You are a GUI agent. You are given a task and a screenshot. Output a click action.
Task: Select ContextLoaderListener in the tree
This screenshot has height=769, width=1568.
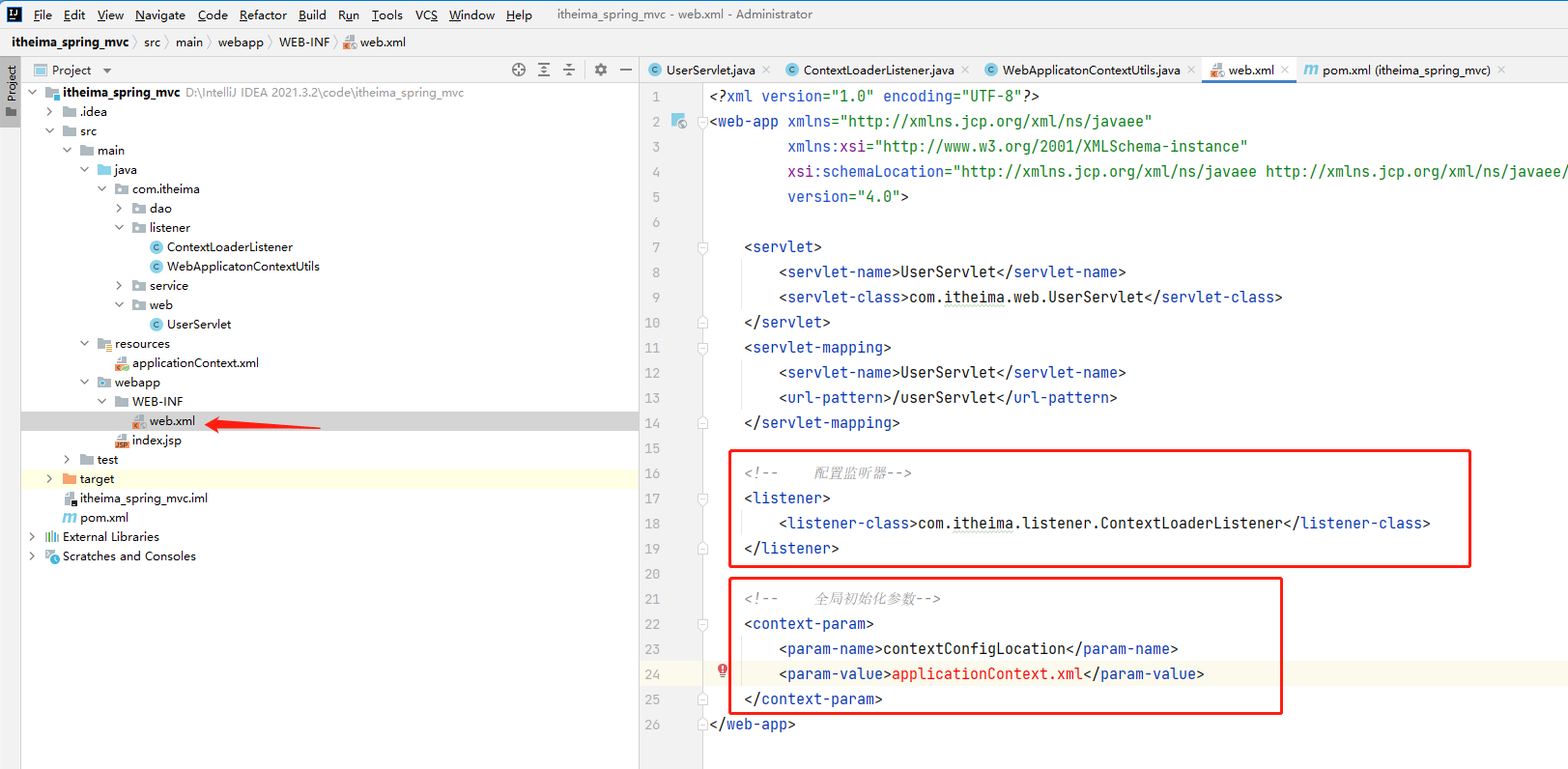click(x=230, y=247)
